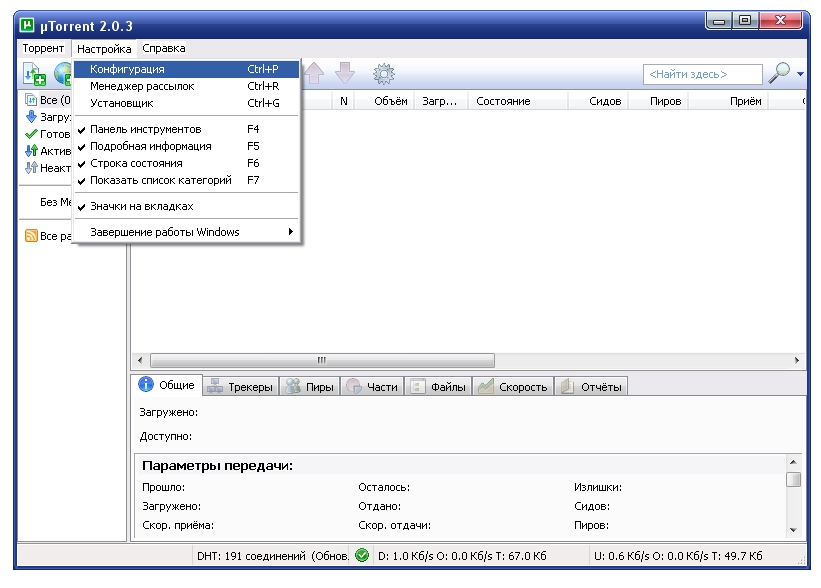Image resolution: width=821 pixels, height=588 pixels.
Task: Toggle Подробная информация option
Action: [x=186, y=146]
